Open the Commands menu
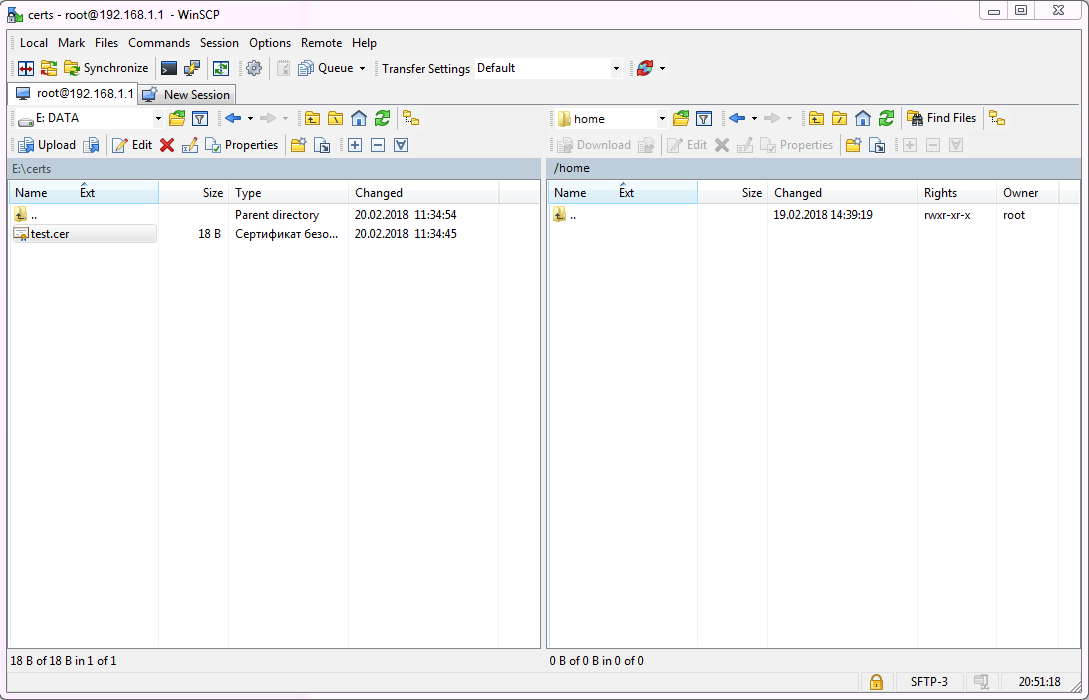The image size is (1089, 700). (x=159, y=43)
